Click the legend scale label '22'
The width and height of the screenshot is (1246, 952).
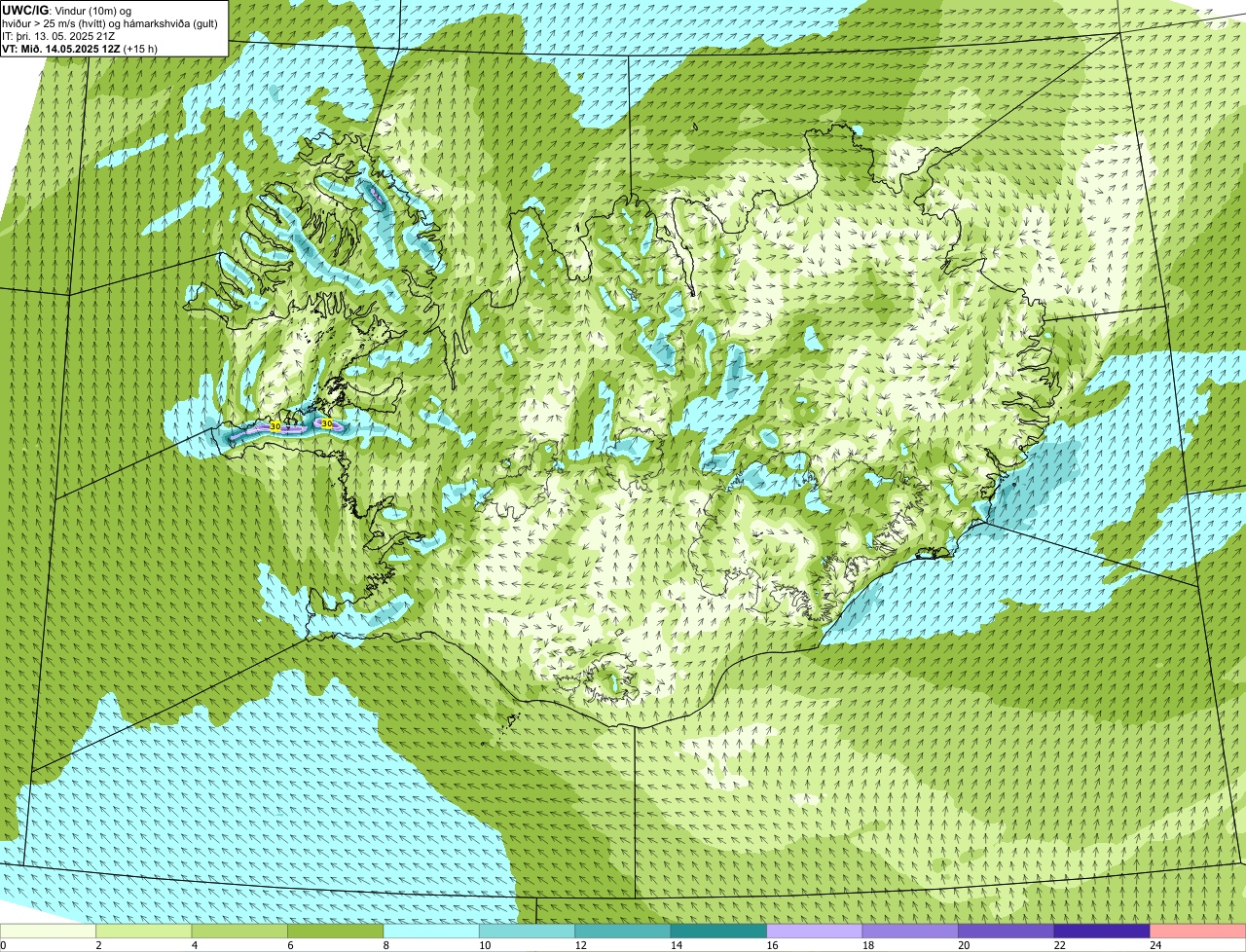coord(1059,944)
